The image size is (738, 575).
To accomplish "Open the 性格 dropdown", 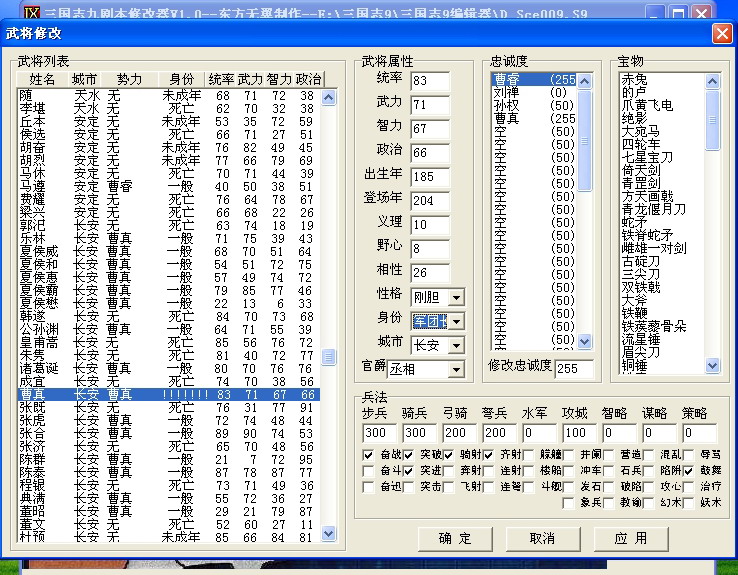I will pos(456,297).
